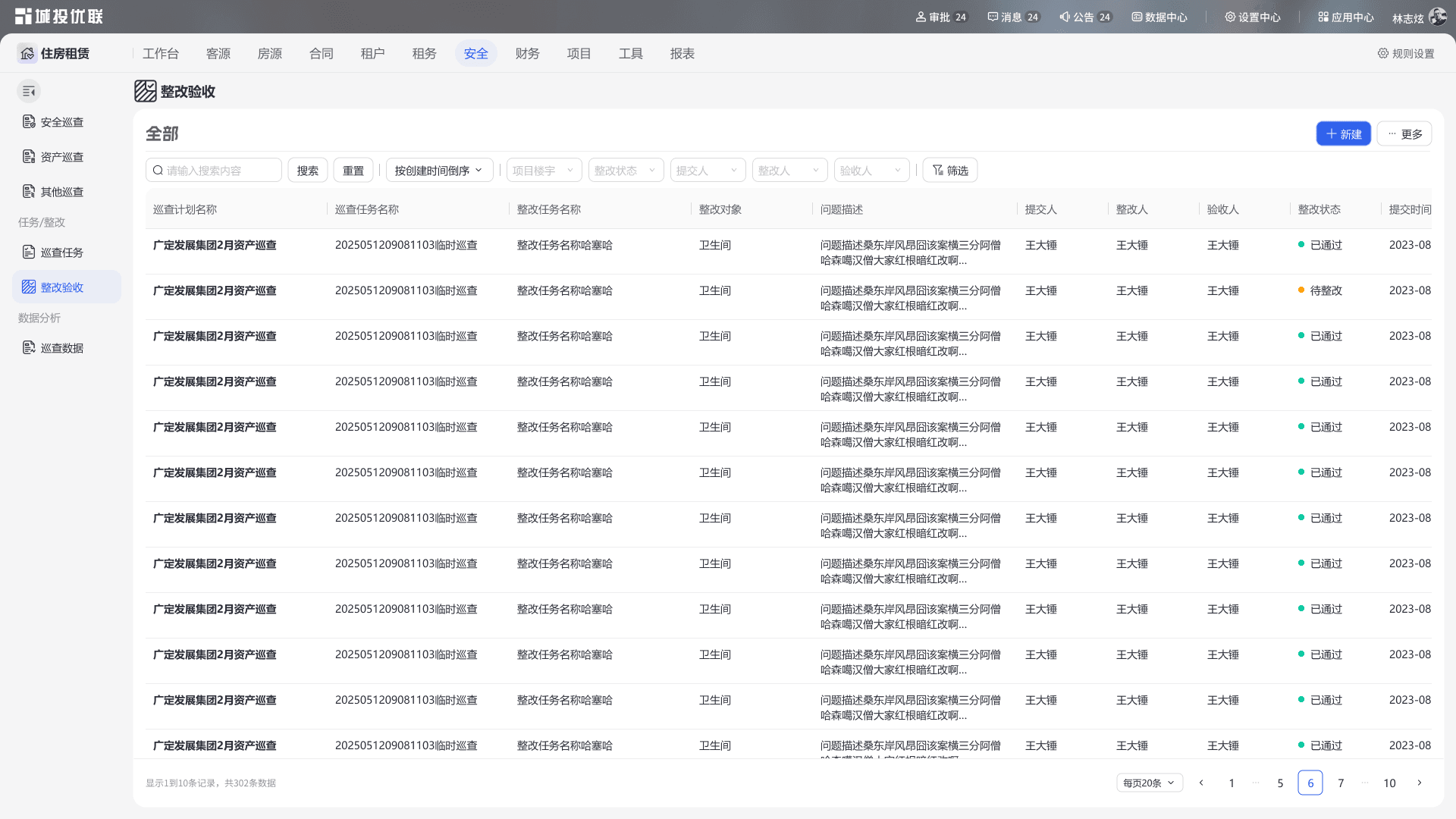Image resolution: width=1456 pixels, height=819 pixels.
Task: Open 数据中心 data center
Action: (1159, 17)
